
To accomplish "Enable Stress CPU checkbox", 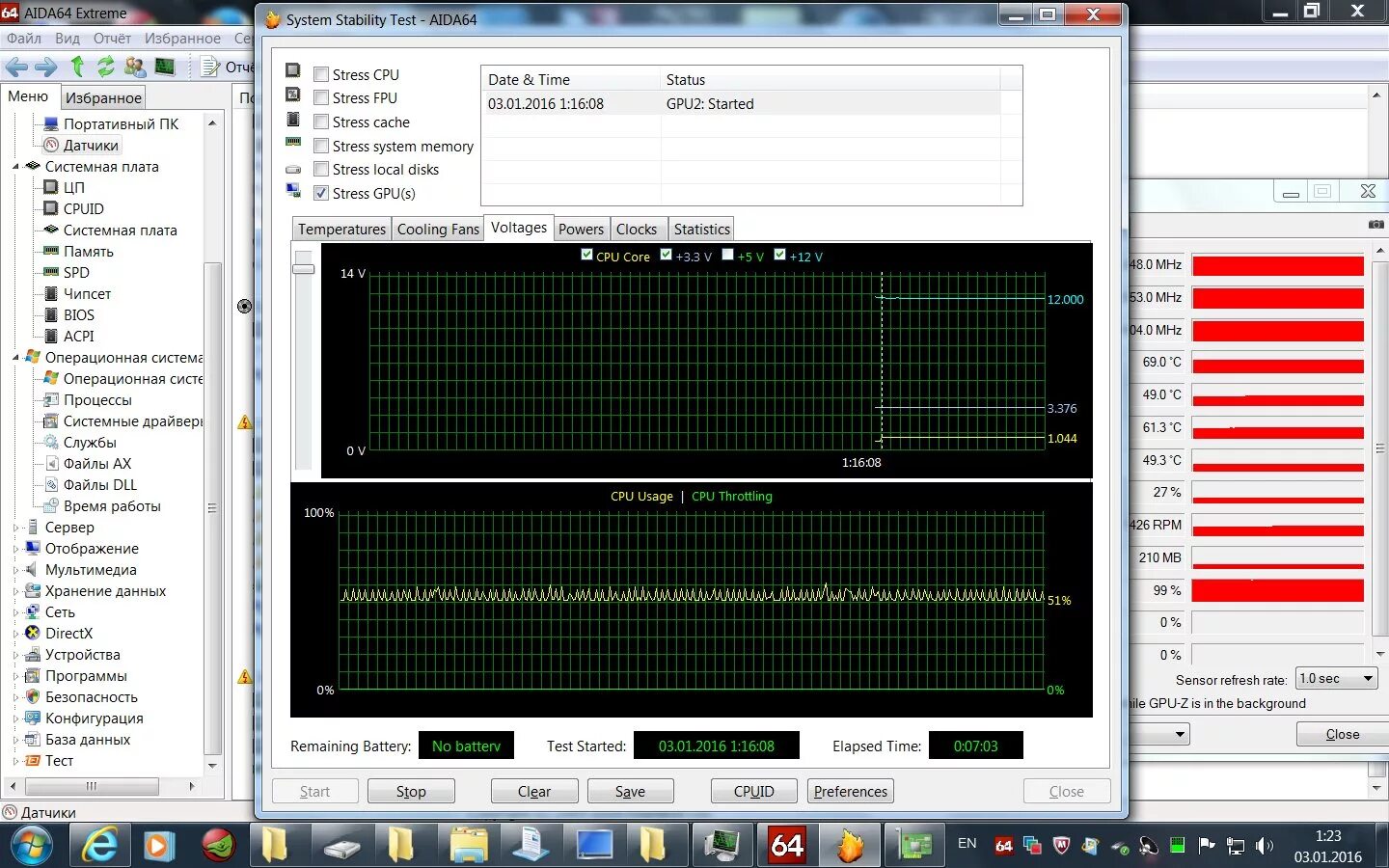I will (x=321, y=73).
